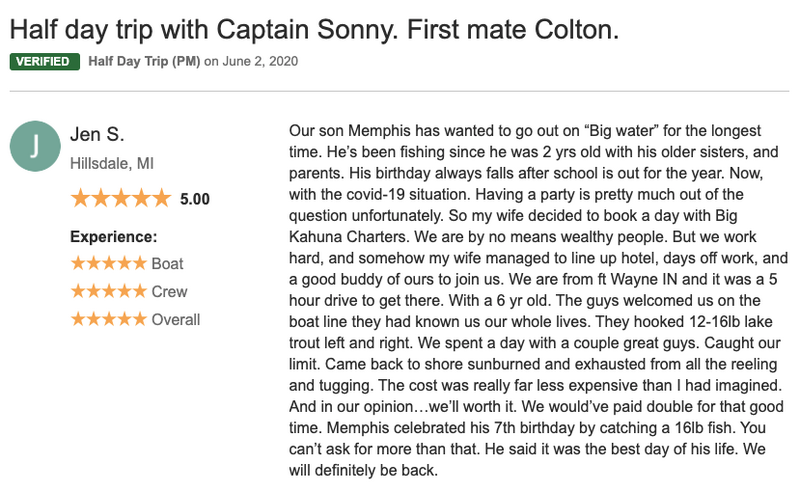Open the review title about Captain Sonny
Screen dimensions: 800x491
coord(314,30)
